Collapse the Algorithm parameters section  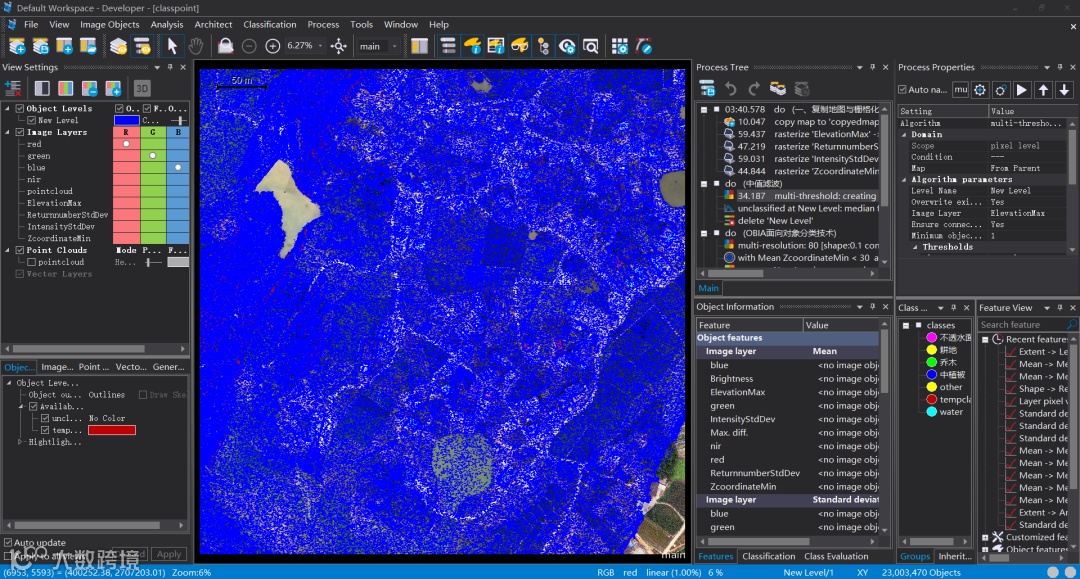point(904,180)
